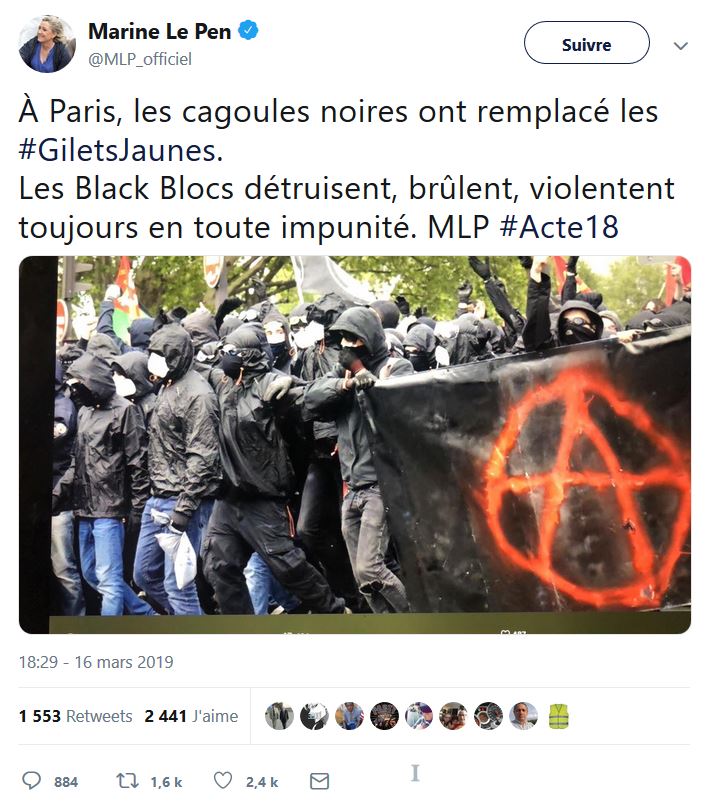Screen dimensions: 706x805
Task: View the 2 441 J'aime list
Action: [191, 716]
